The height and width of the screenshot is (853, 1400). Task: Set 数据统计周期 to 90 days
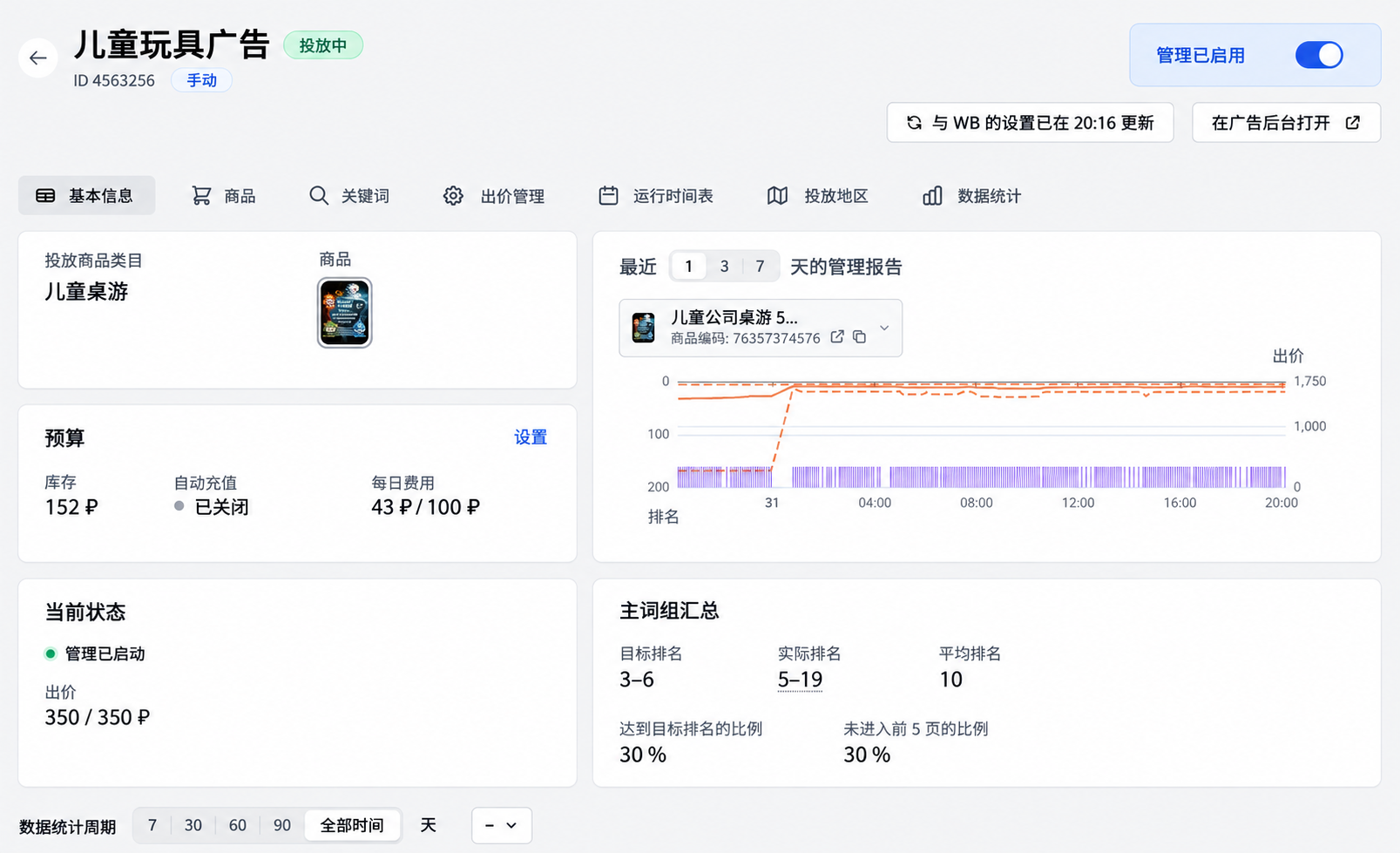(x=282, y=825)
